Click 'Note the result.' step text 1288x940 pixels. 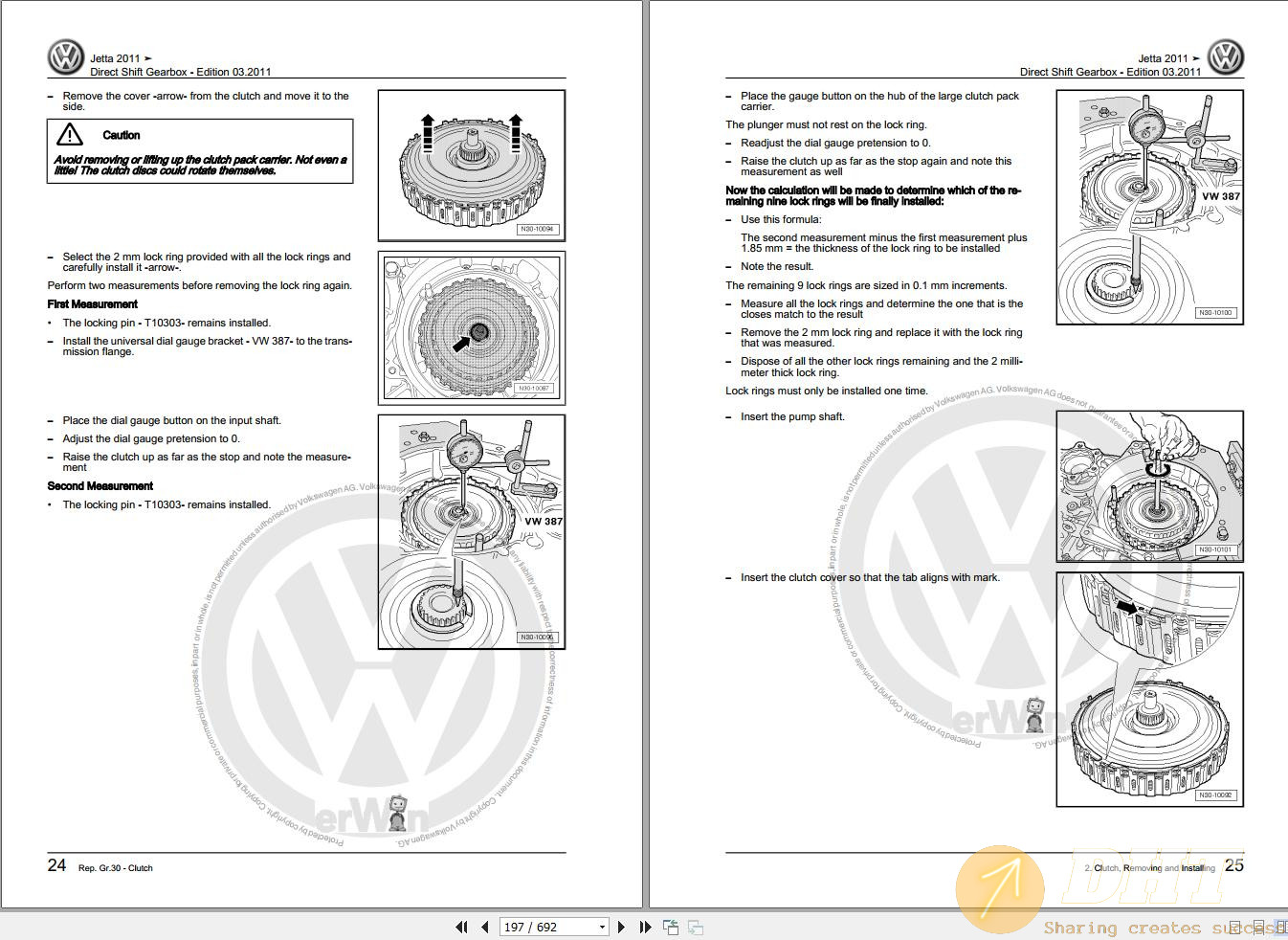click(777, 266)
